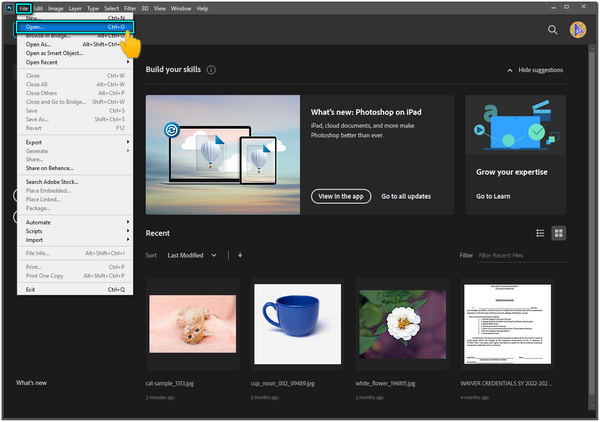
Task: Switch recent files to list view
Action: 540,233
